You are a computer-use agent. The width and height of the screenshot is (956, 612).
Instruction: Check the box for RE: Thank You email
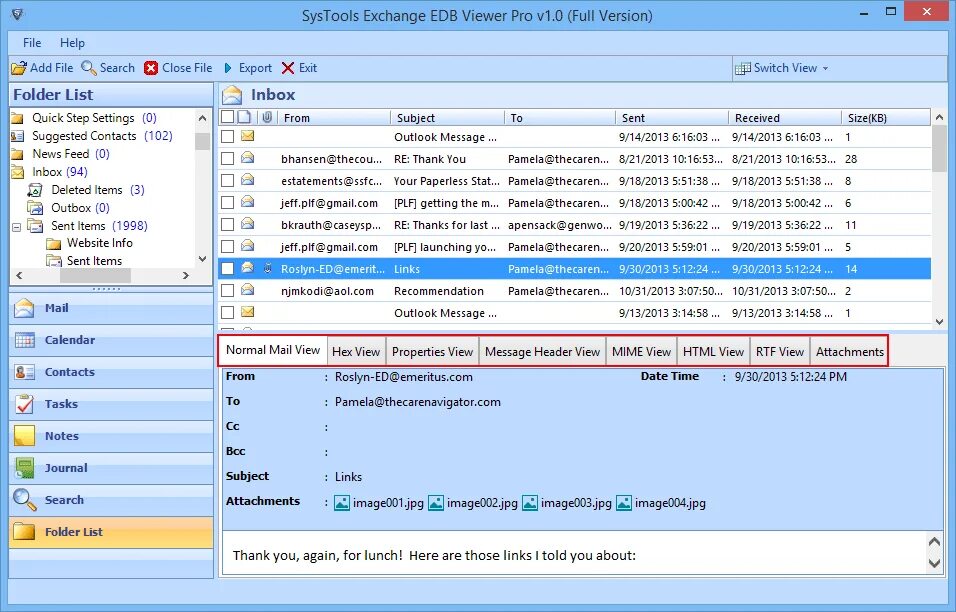coord(227,159)
